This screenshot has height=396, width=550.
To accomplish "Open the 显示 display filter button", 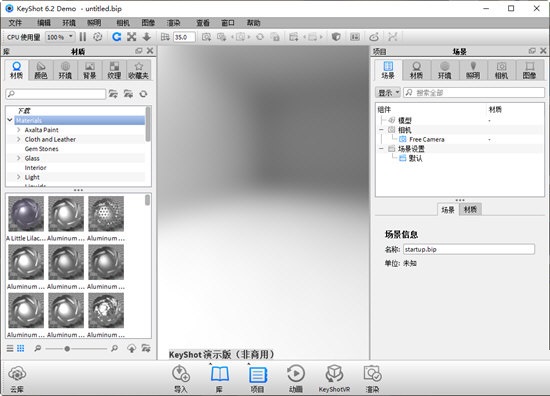I will pyautogui.click(x=388, y=93).
